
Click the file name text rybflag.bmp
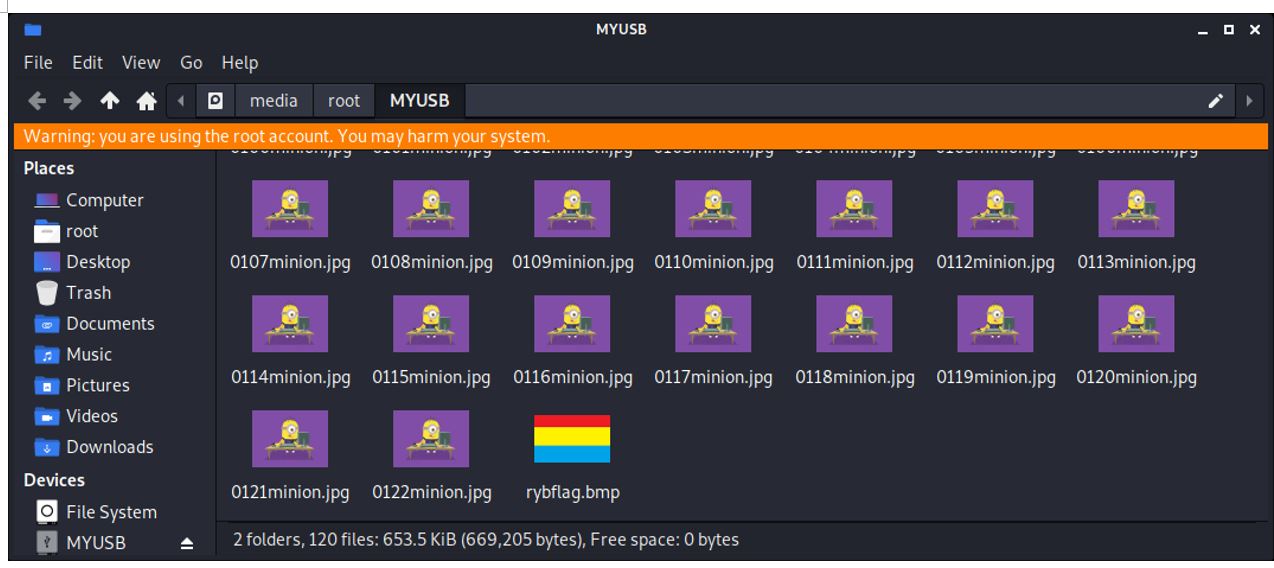[572, 492]
